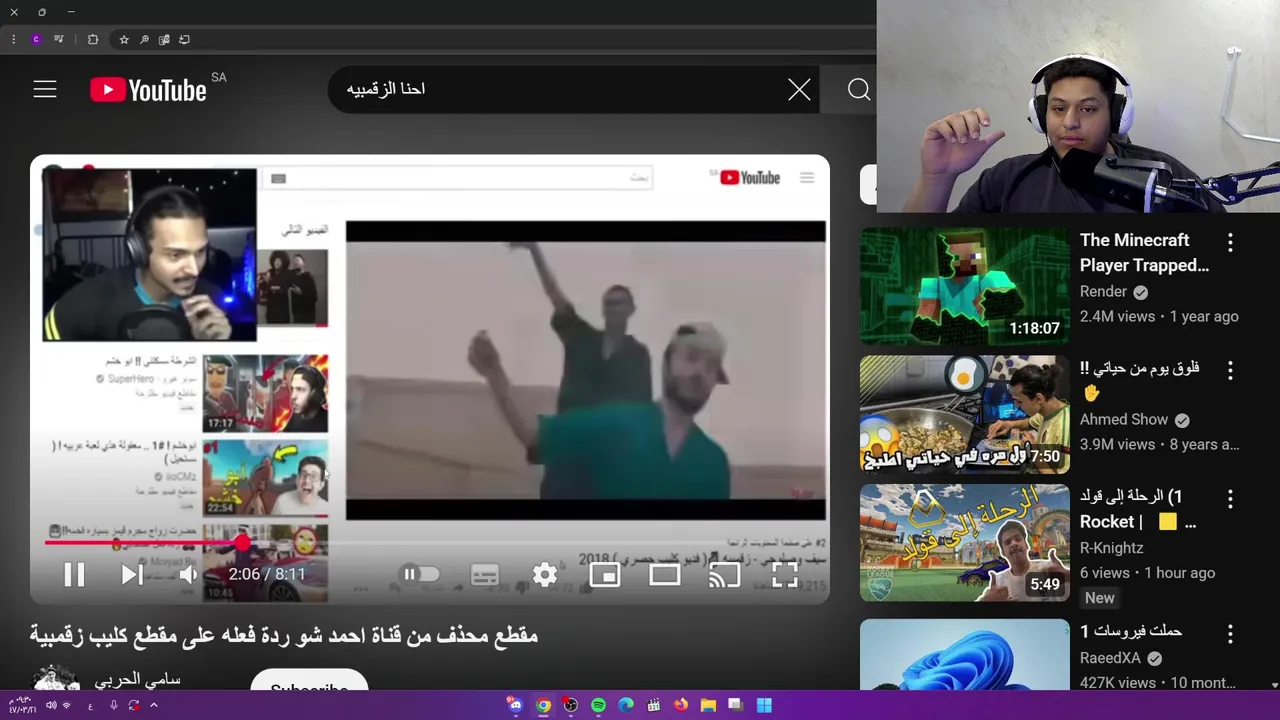Open the YouTube guide hamburger menu

[45, 90]
